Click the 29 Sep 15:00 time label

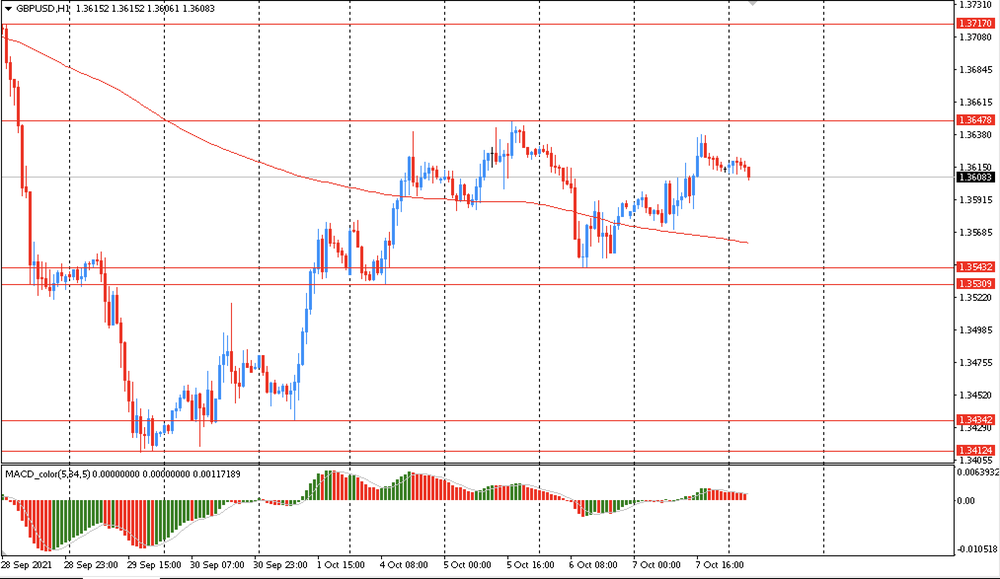pos(154,565)
